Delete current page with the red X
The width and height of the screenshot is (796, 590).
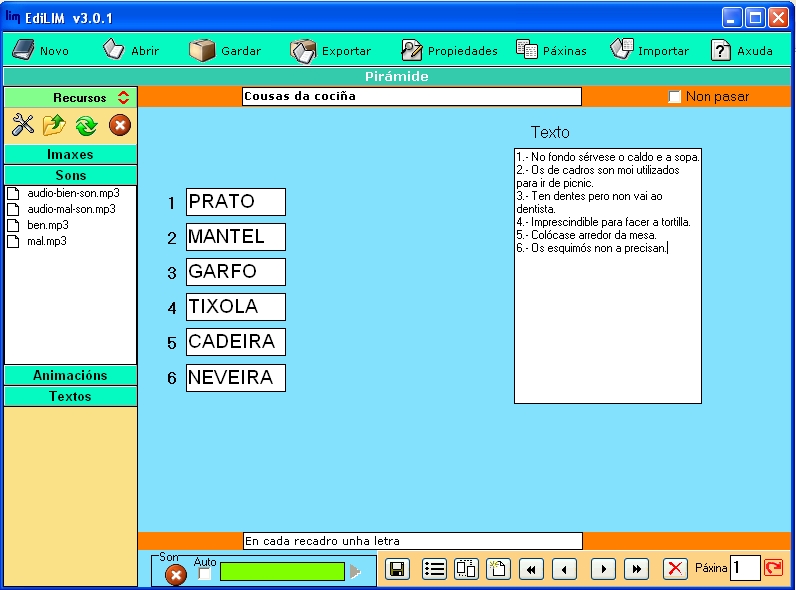pos(676,569)
